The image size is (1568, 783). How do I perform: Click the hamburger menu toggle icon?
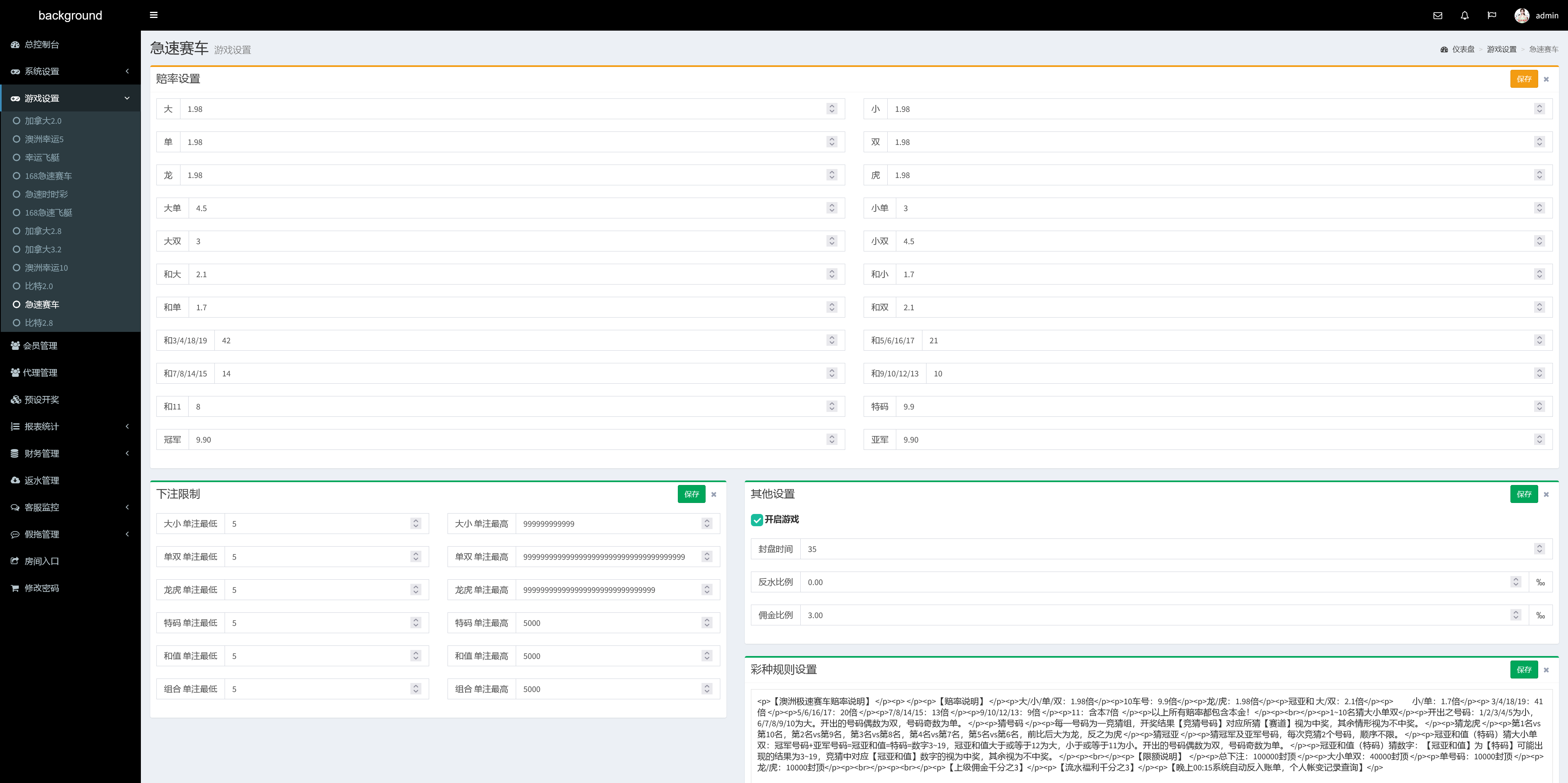pyautogui.click(x=154, y=15)
